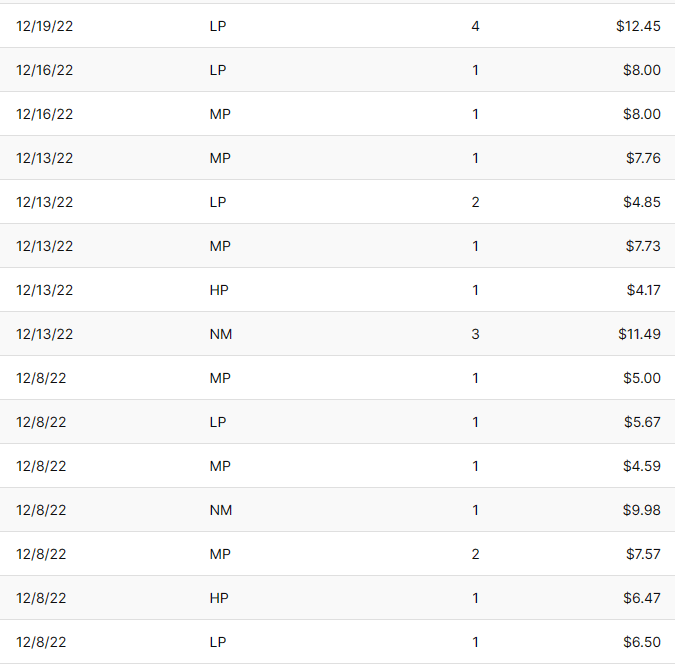
Task: Click HP condition in the $6.47 row
Action: (219, 598)
